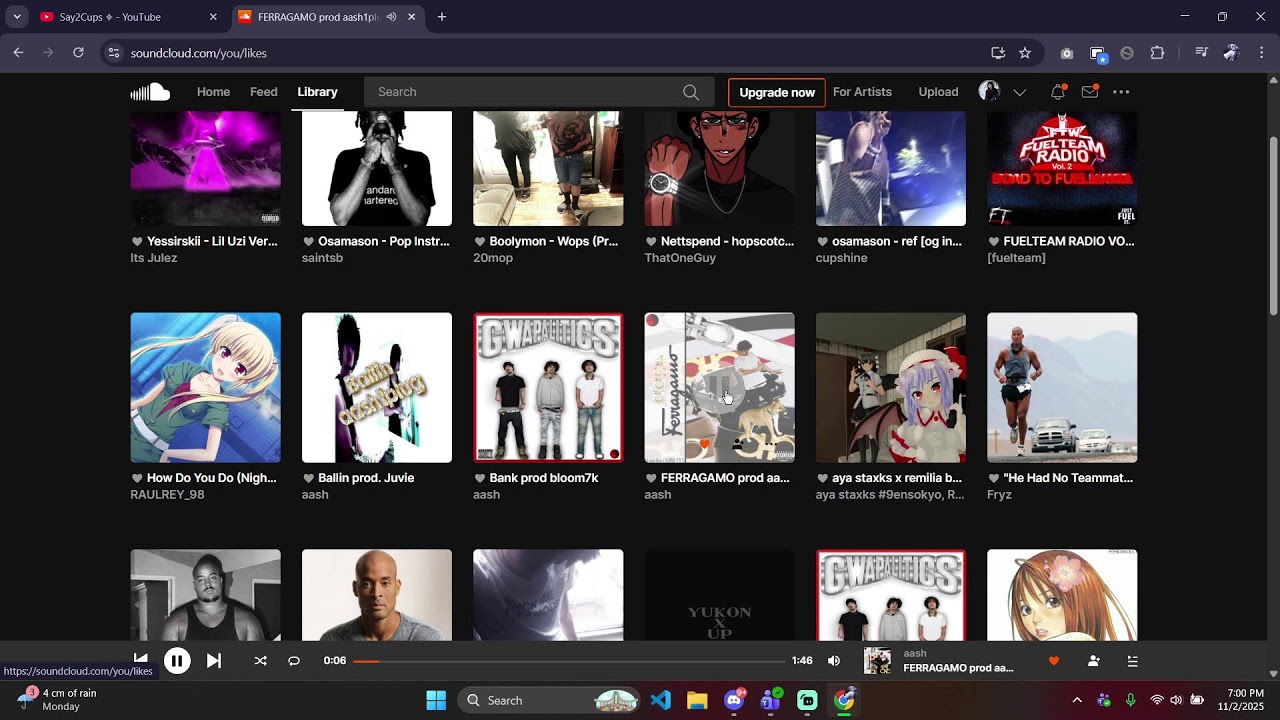Toggle repeat in the player bar
The image size is (1280, 720).
tap(294, 661)
